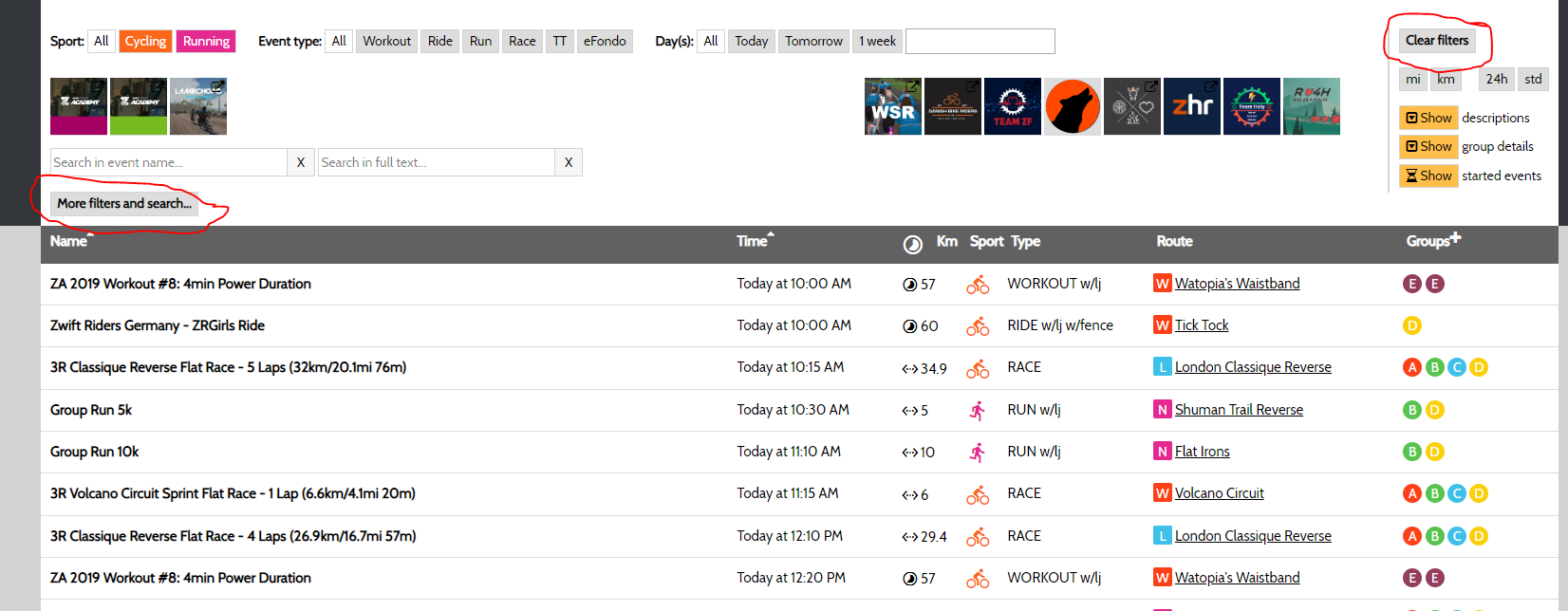Select group A badge on Volcano Circuit race
Viewport: 1568px width, 611px height.
(1412, 493)
